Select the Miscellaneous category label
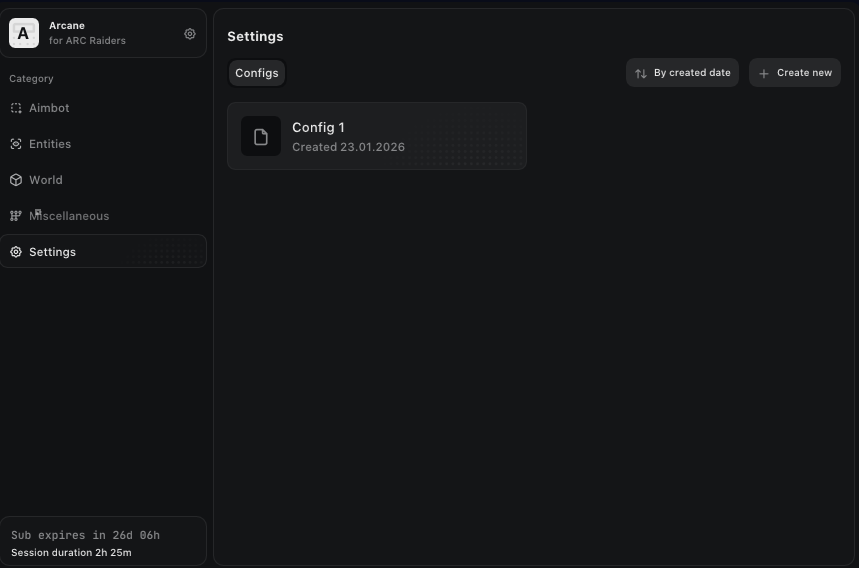Image resolution: width=859 pixels, height=568 pixels. [x=70, y=216]
